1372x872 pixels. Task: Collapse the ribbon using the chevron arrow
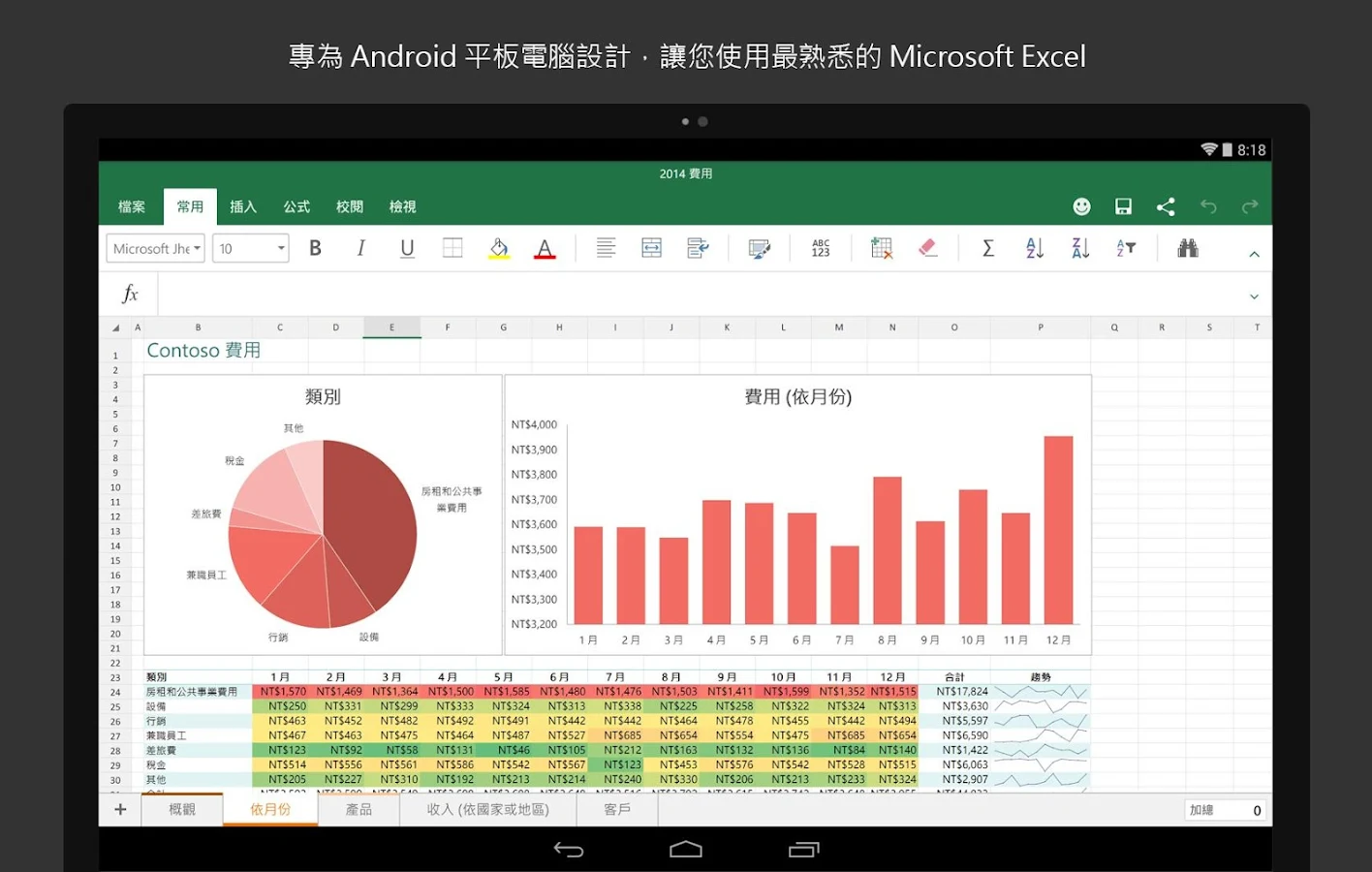pos(1254,251)
